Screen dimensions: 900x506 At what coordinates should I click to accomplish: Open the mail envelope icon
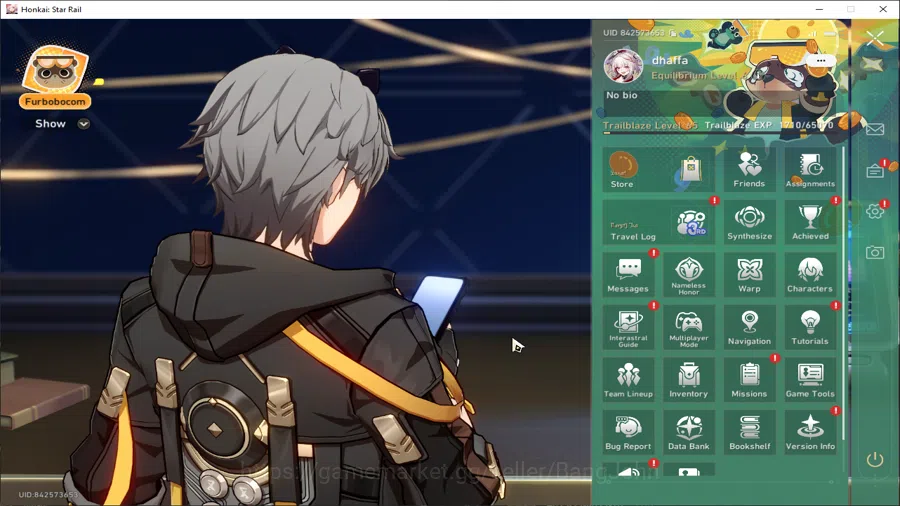click(x=875, y=129)
